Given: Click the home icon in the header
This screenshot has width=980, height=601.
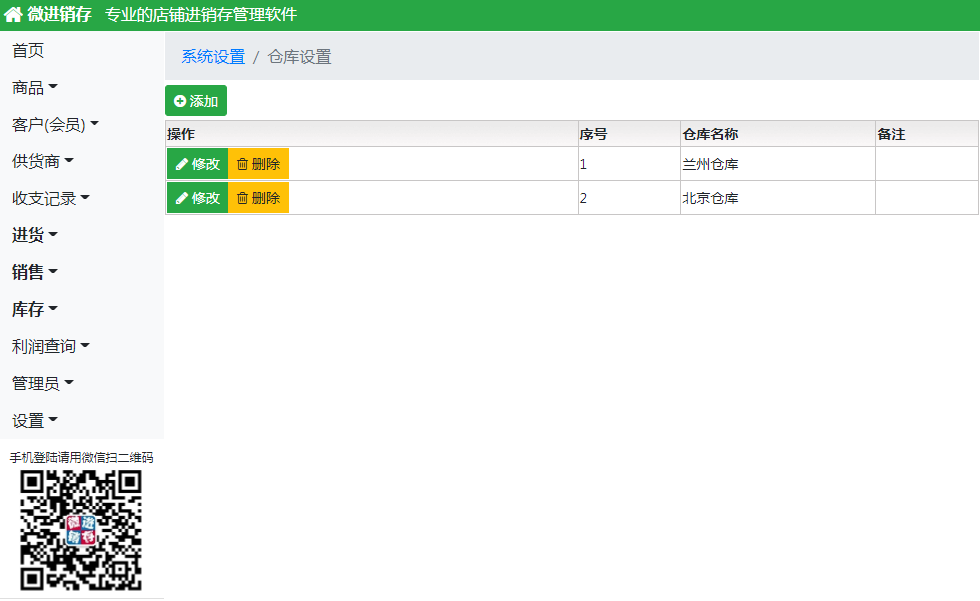Looking at the screenshot, I should click(x=13, y=14).
